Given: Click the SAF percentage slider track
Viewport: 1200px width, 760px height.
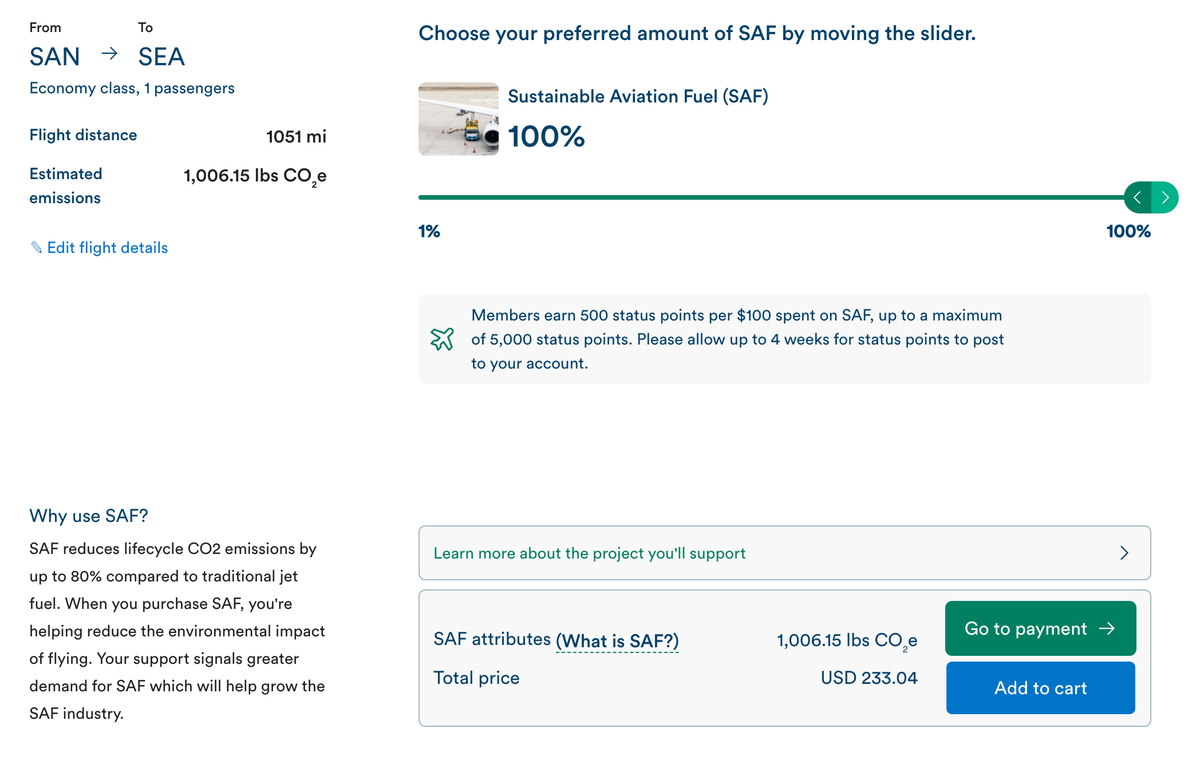Looking at the screenshot, I should tap(770, 198).
